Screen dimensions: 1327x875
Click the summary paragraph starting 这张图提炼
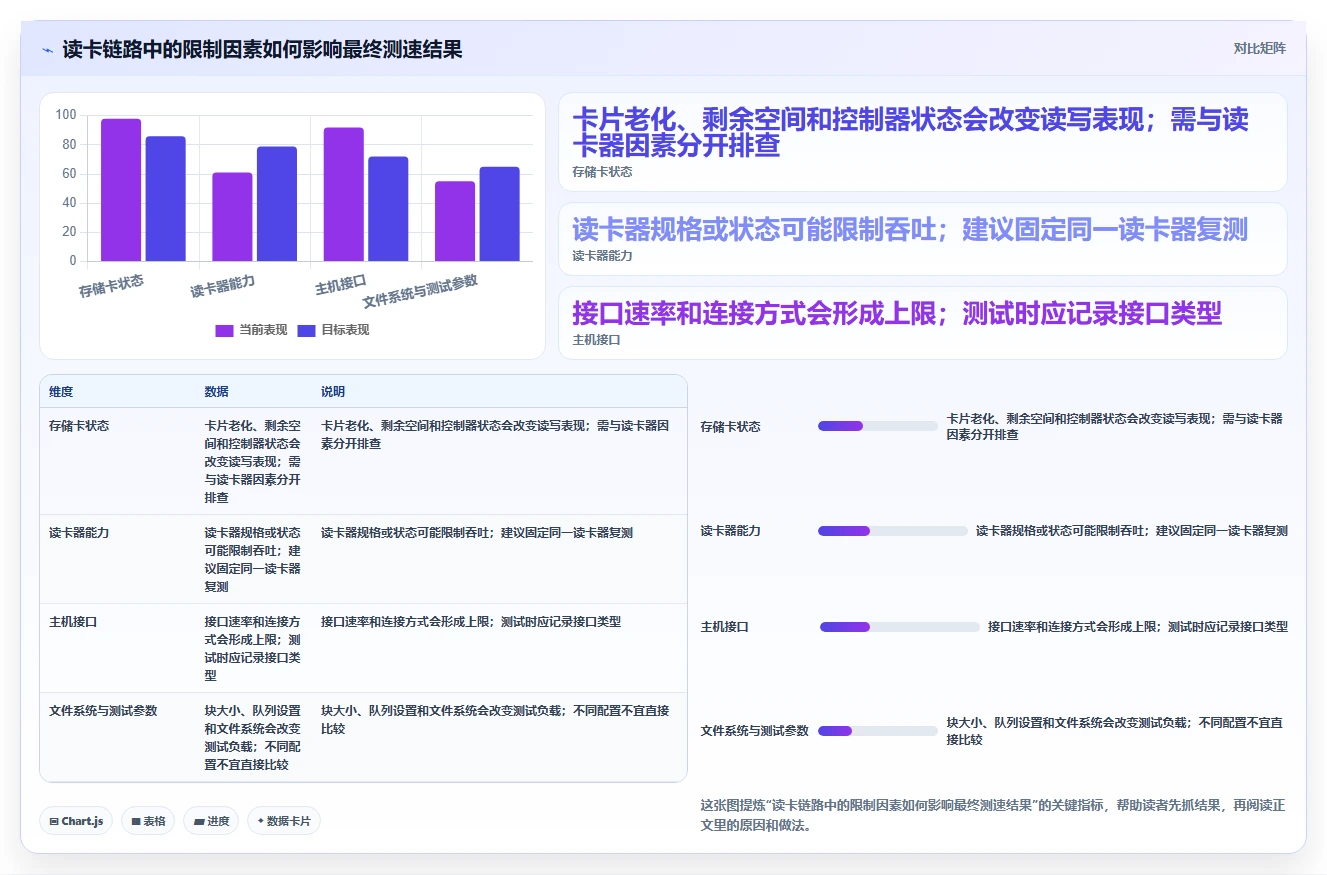click(x=993, y=816)
